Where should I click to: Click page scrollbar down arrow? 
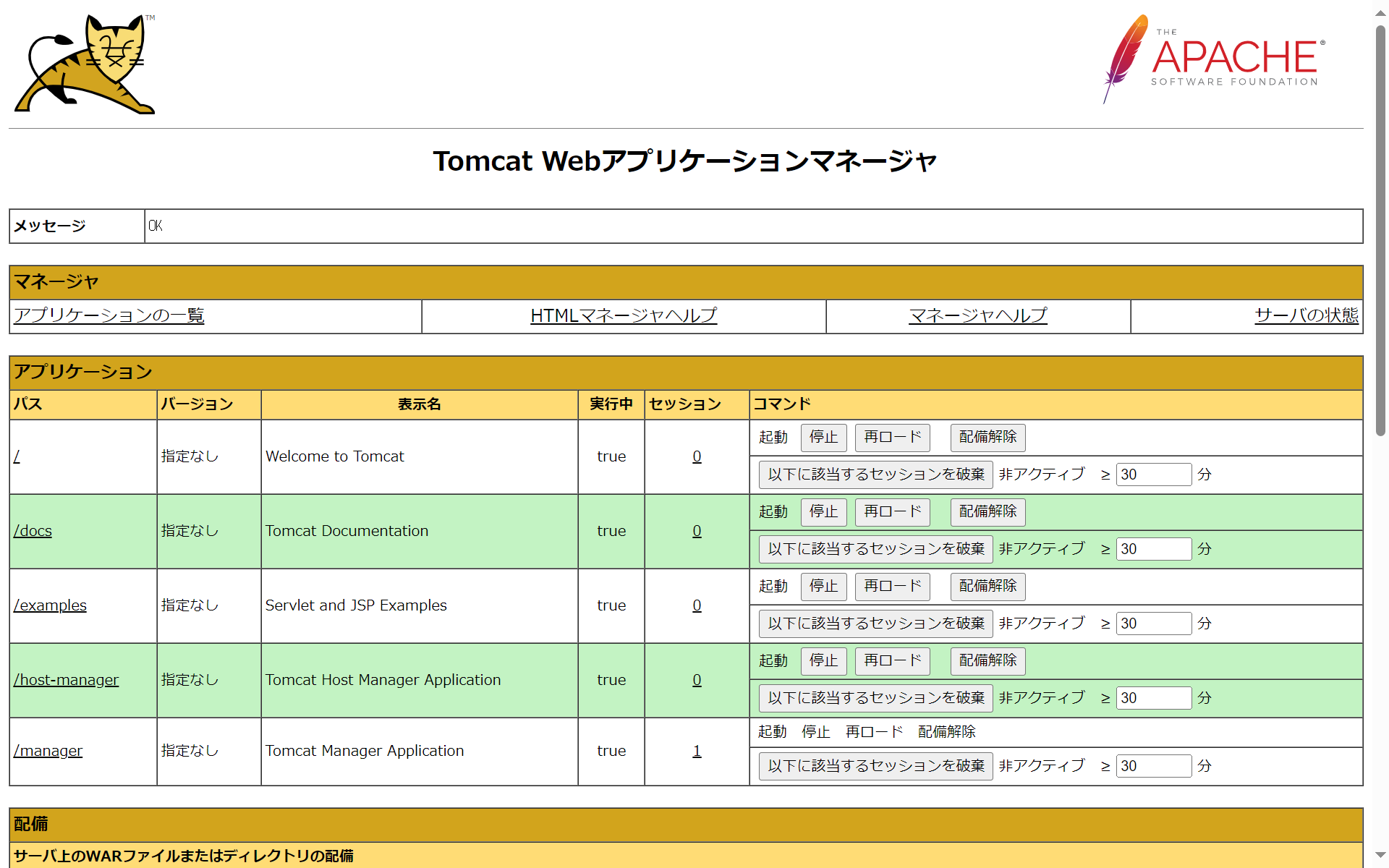(x=1380, y=856)
